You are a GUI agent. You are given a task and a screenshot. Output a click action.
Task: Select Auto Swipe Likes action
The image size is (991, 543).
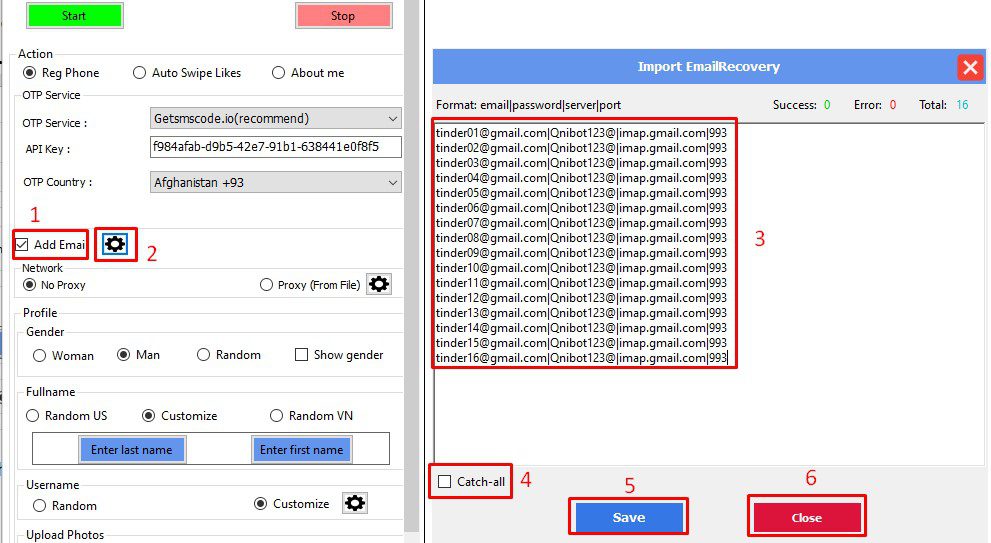(187, 73)
